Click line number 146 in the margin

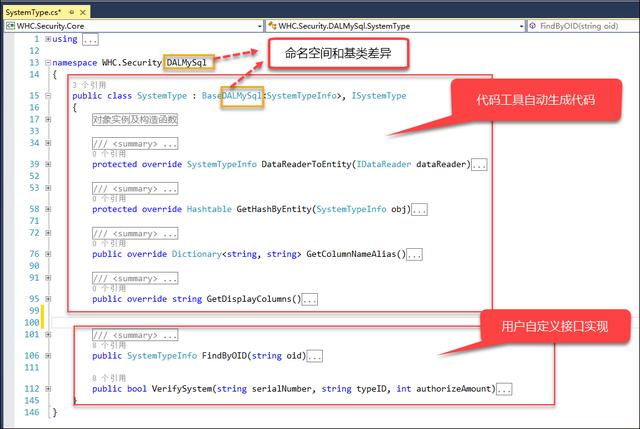(32, 413)
